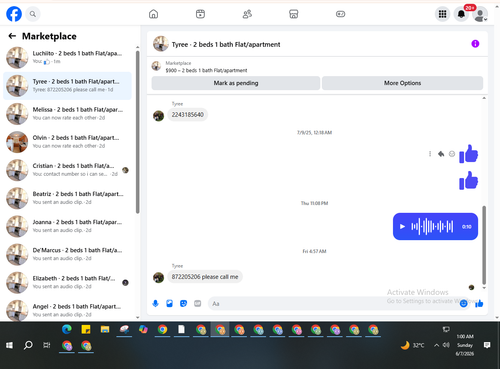Screen dimensions: 500x369
Task: Open Beatriz conversation
Action: click(x=67, y=198)
